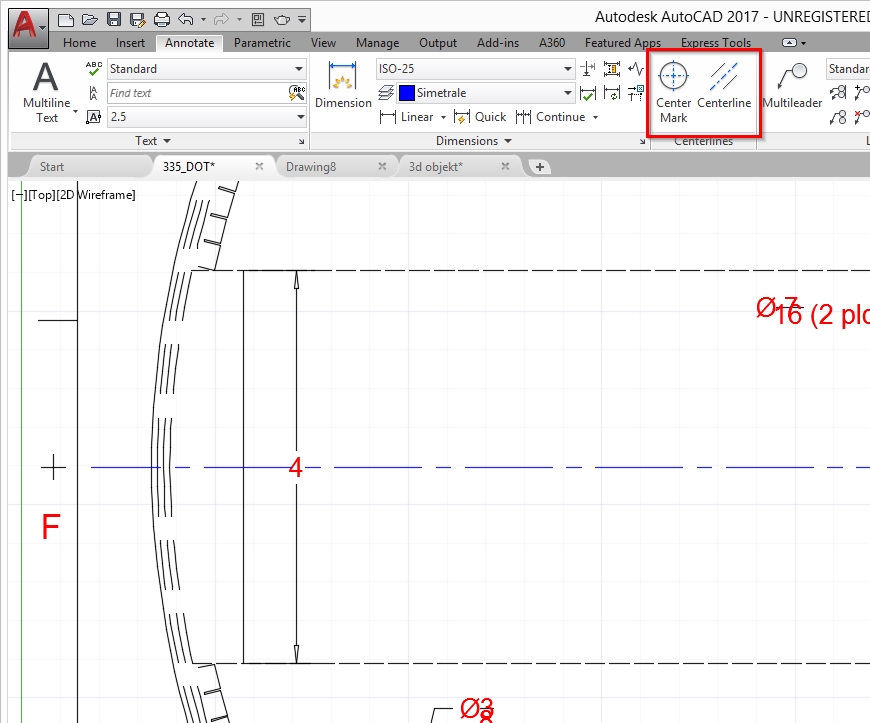Viewport: 870px width, 723px height.
Task: Activate the Centerline tool
Action: pyautogui.click(x=724, y=92)
